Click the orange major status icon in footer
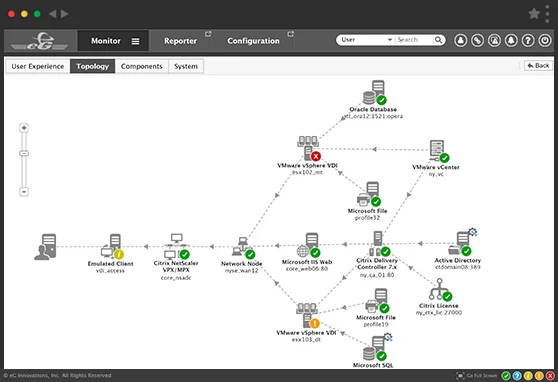 pos(539,376)
